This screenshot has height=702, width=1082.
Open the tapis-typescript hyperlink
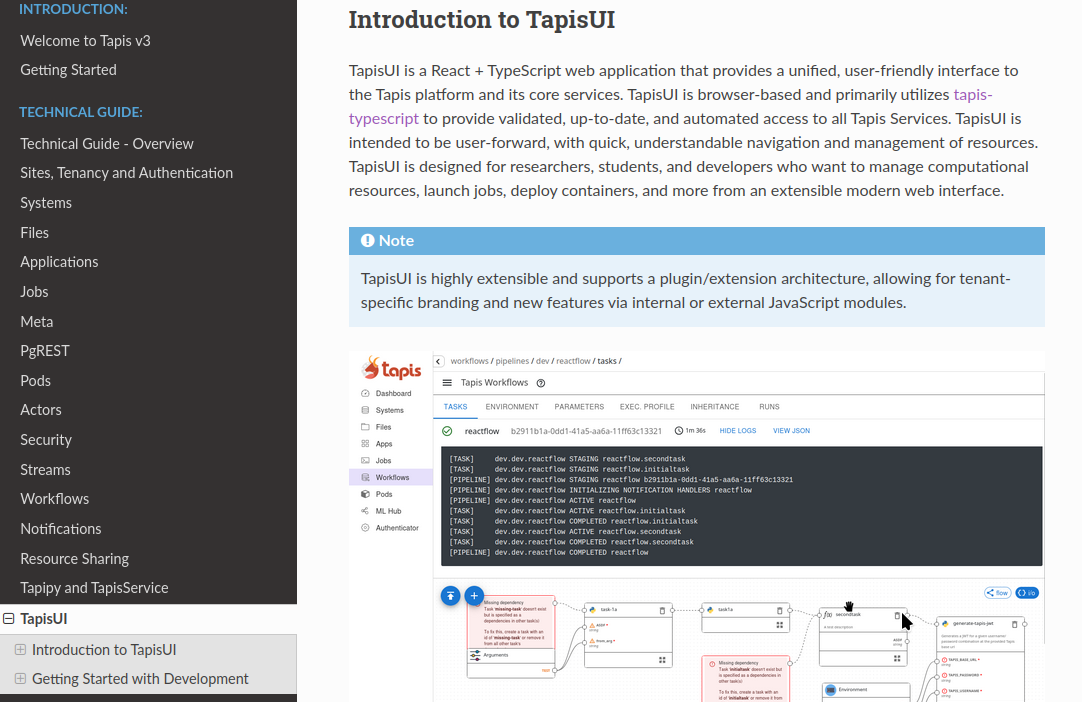pos(972,94)
